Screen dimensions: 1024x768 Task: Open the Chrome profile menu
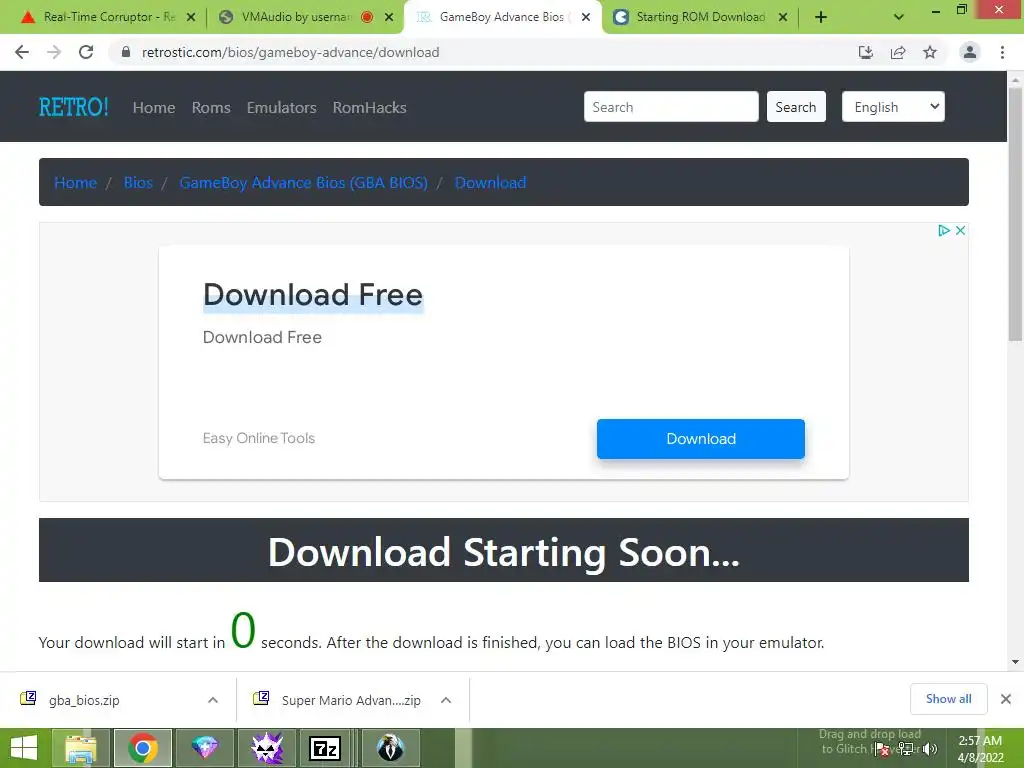pyautogui.click(x=970, y=52)
